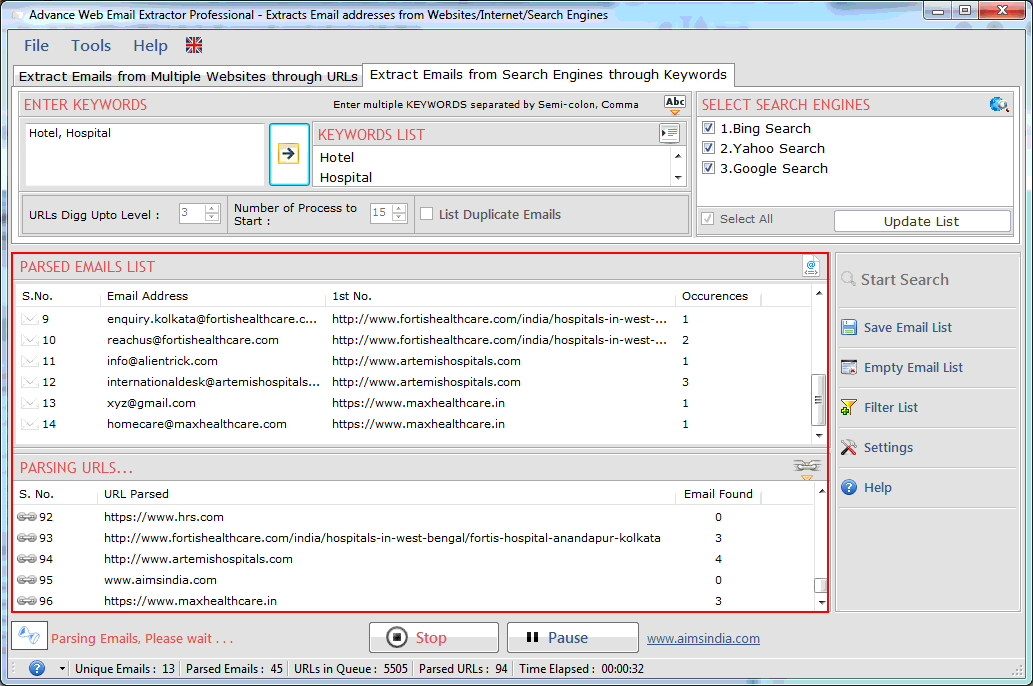This screenshot has height=686, width=1033.
Task: Uncheck the 1.Bing Search checkbox
Action: click(x=708, y=128)
